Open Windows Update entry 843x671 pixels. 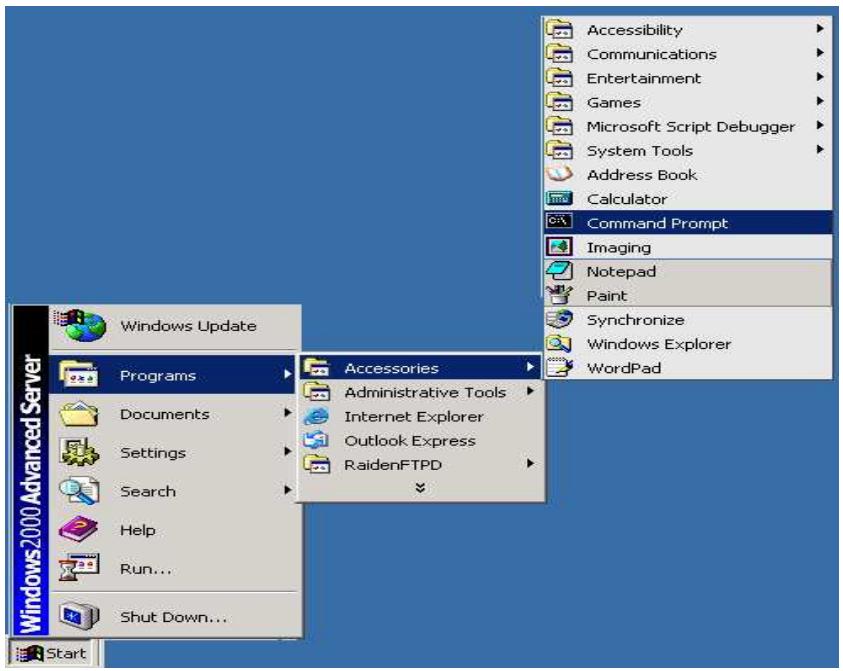(173, 326)
